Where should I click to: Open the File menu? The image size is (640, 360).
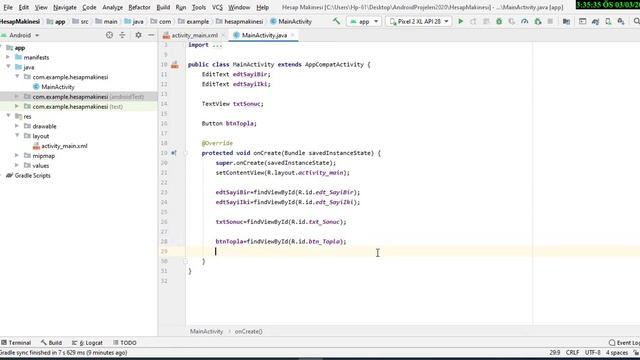point(8,7)
